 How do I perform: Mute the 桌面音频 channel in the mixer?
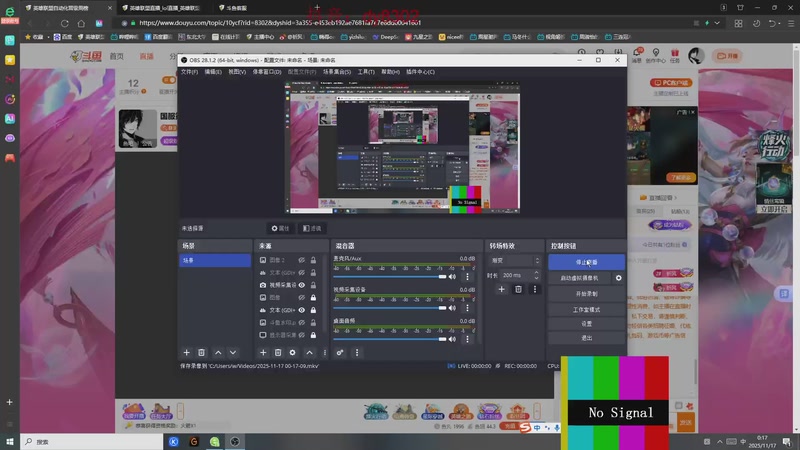(452, 339)
